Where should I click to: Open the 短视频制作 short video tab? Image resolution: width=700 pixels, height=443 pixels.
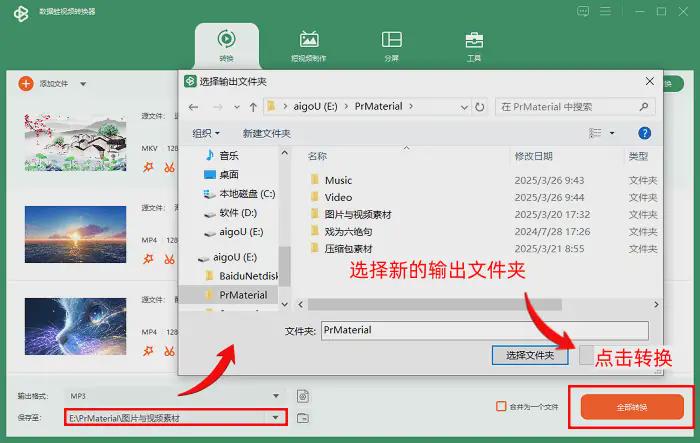(x=309, y=45)
